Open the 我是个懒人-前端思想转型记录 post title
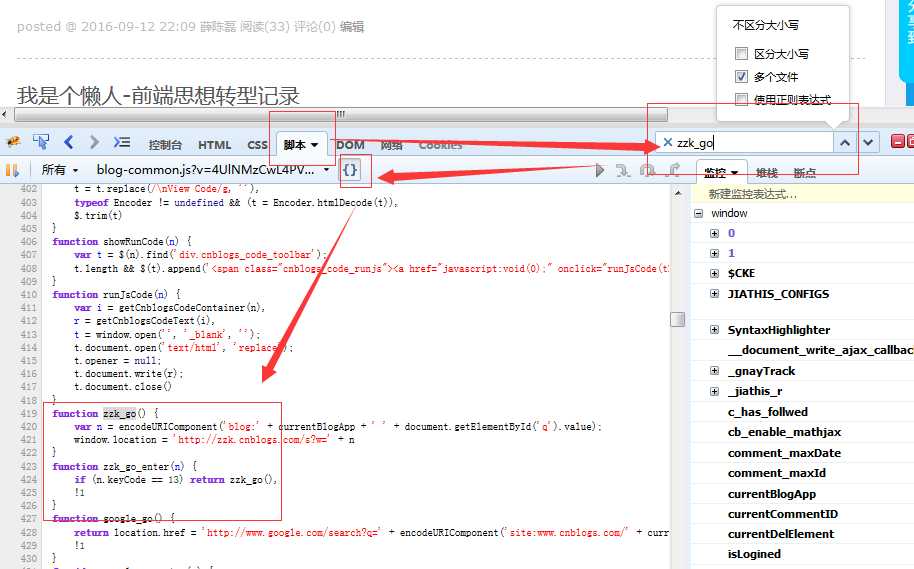Image resolution: width=914 pixels, height=569 pixels. pyautogui.click(x=158, y=95)
